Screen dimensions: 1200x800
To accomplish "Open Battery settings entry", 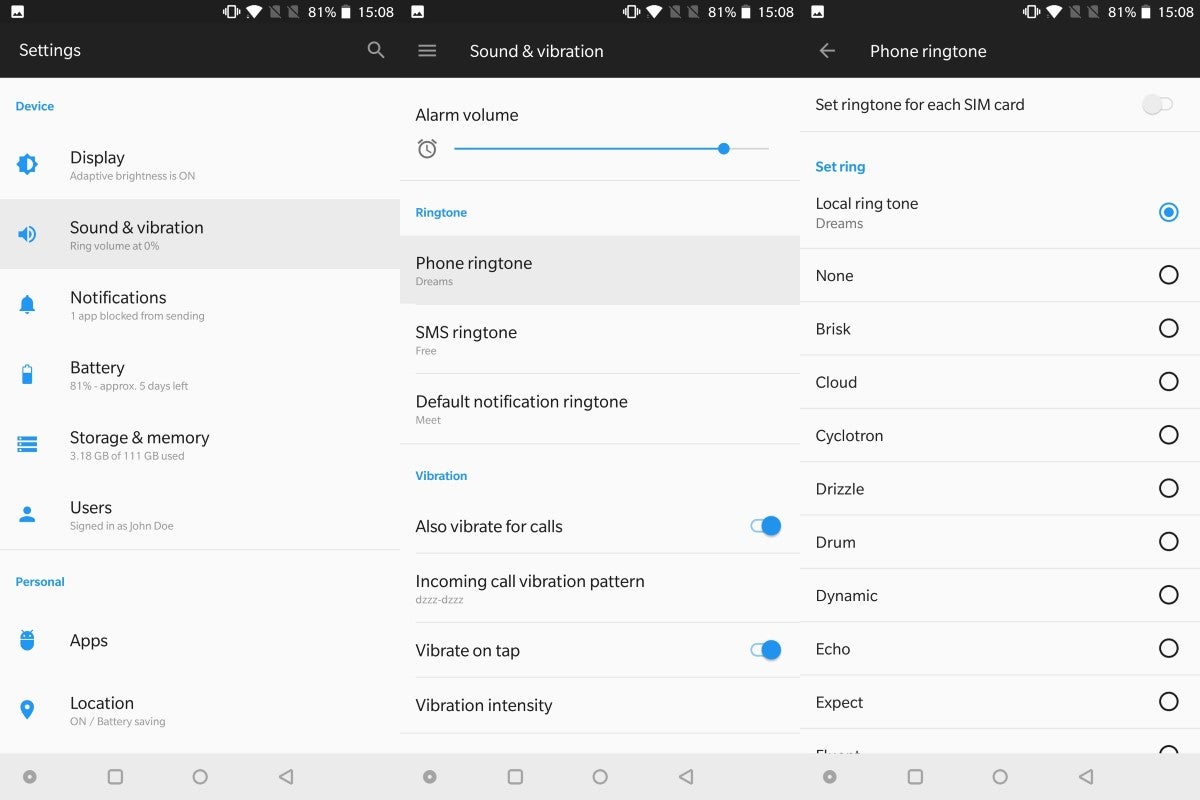I will 200,374.
